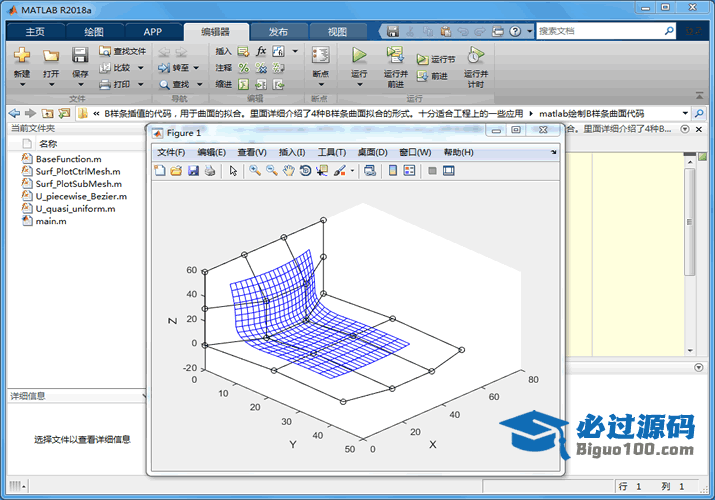Click editor vertical scrollbar down arrow
The width and height of the screenshot is (715, 500).
(x=690, y=351)
